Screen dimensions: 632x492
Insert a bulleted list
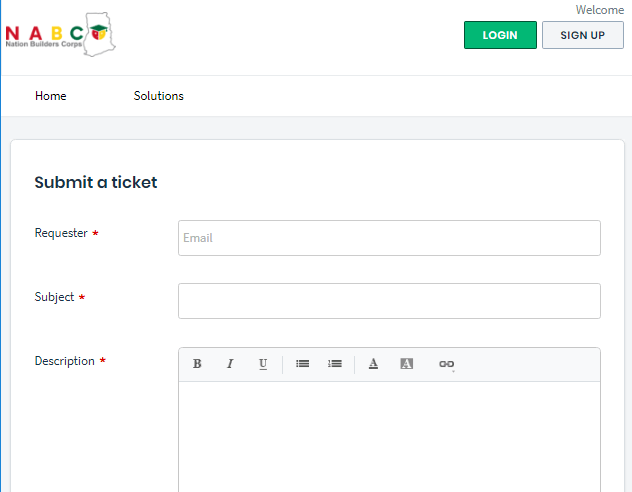coord(302,364)
